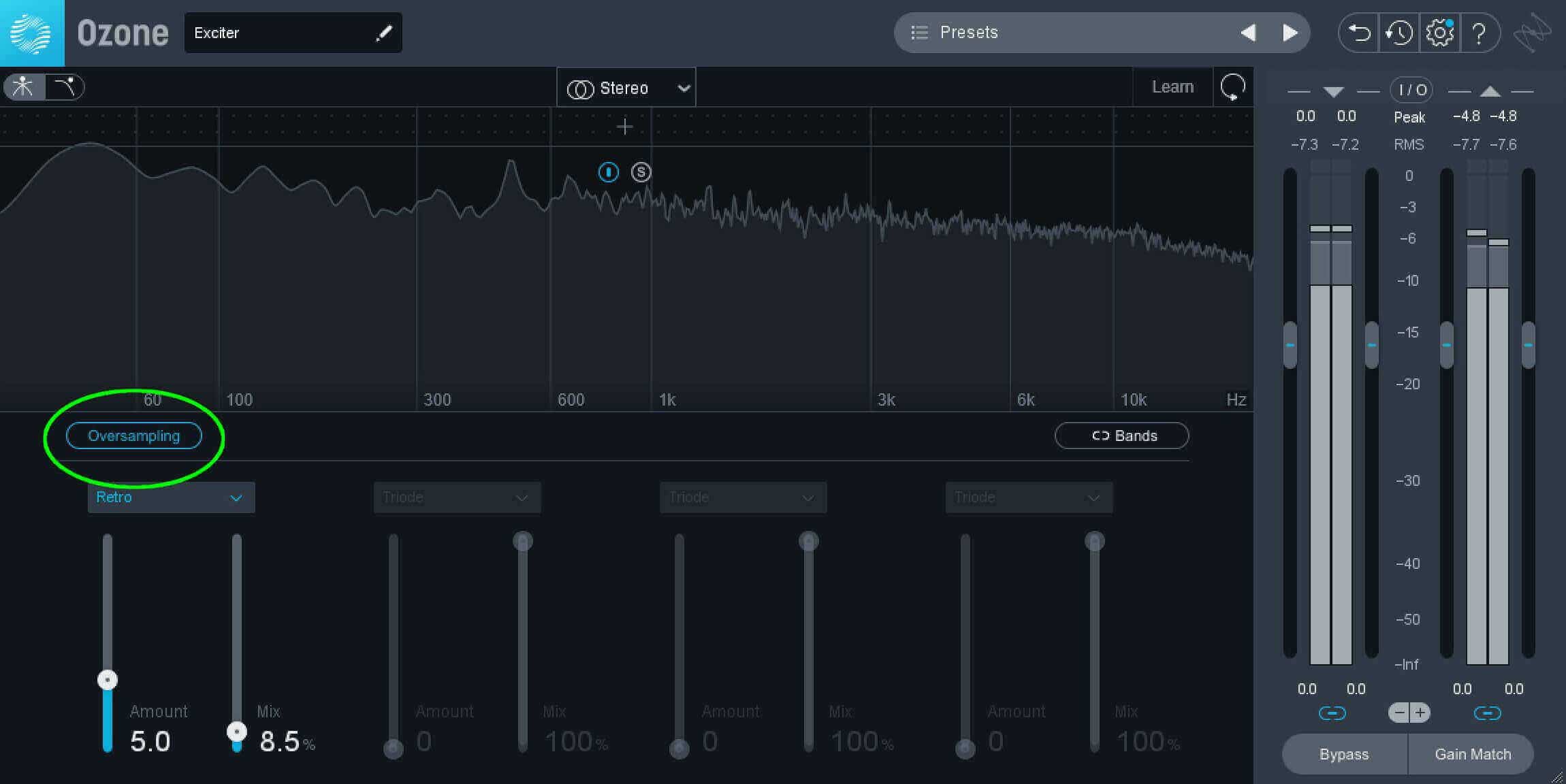Image resolution: width=1566 pixels, height=784 pixels.
Task: Click the left input gain fader handle
Action: click(x=1290, y=345)
